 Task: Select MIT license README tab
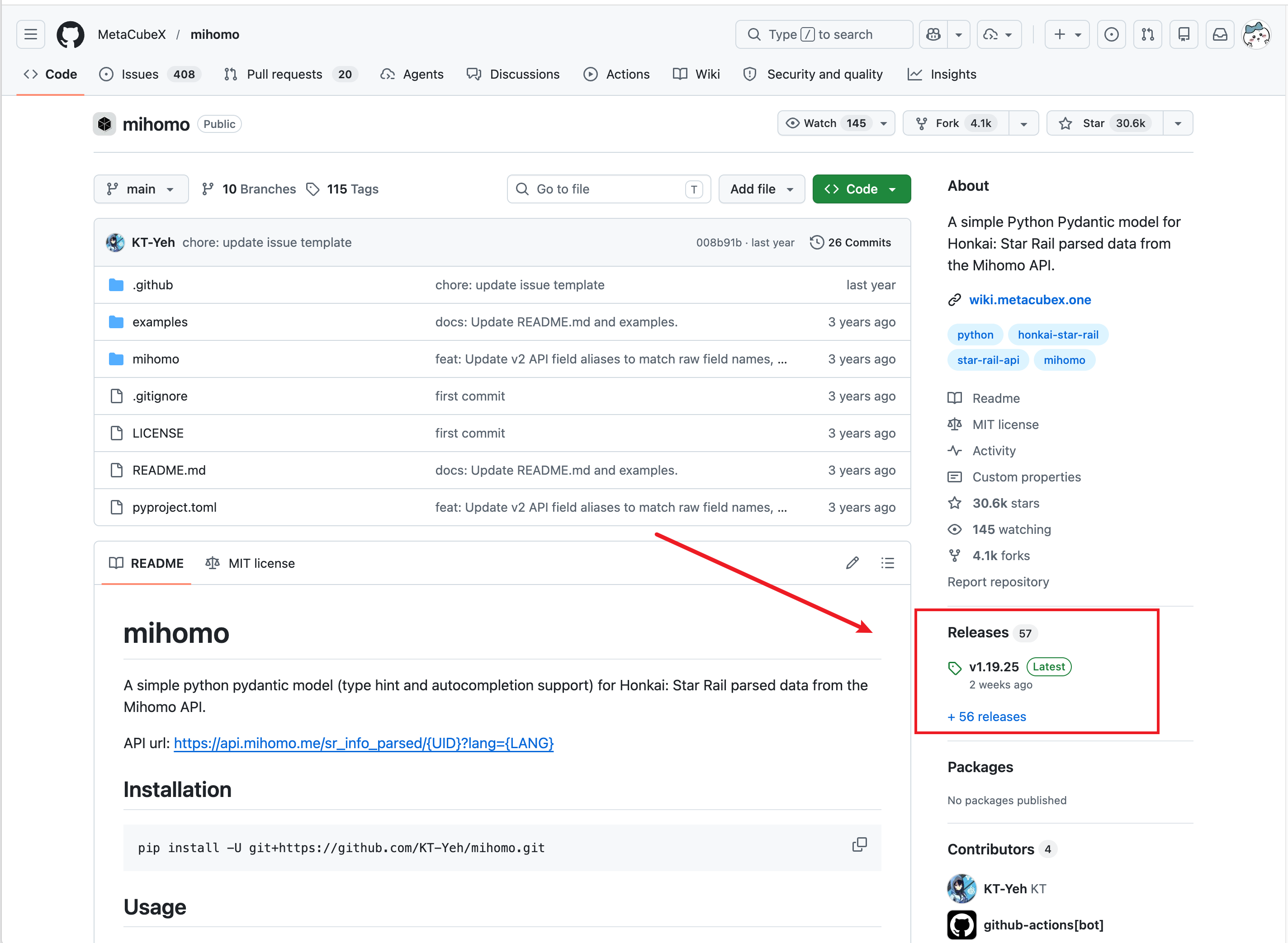250,563
